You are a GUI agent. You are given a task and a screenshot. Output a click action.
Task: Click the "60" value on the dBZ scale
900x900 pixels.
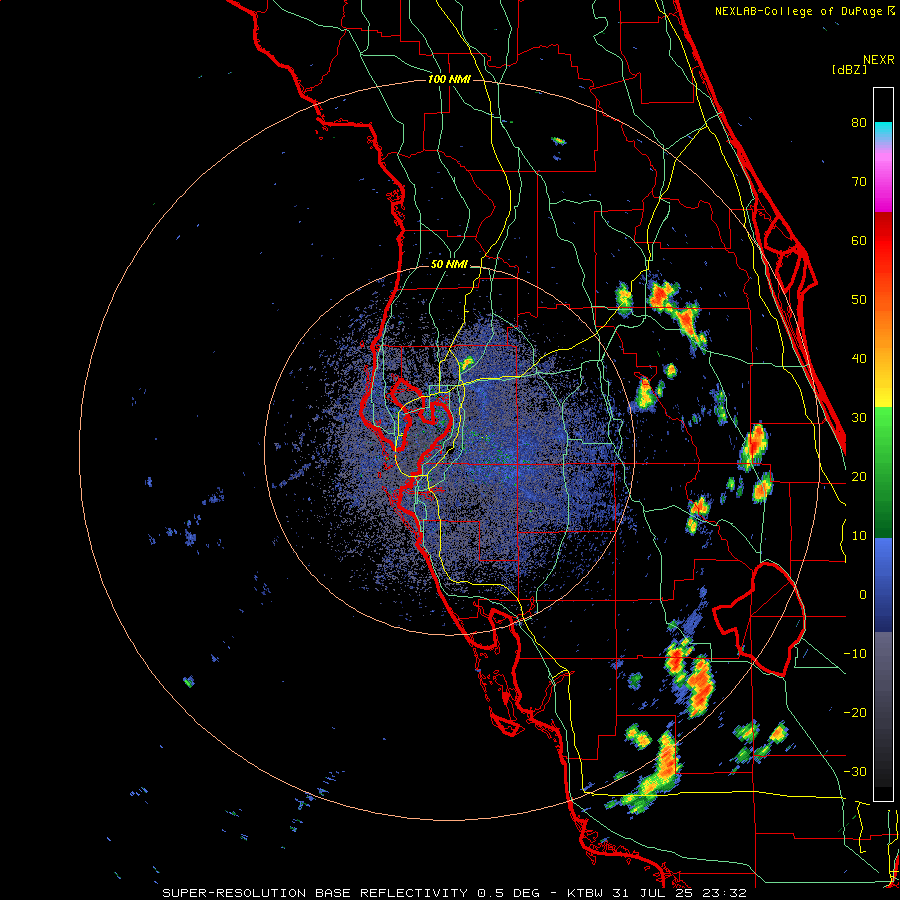coord(859,240)
